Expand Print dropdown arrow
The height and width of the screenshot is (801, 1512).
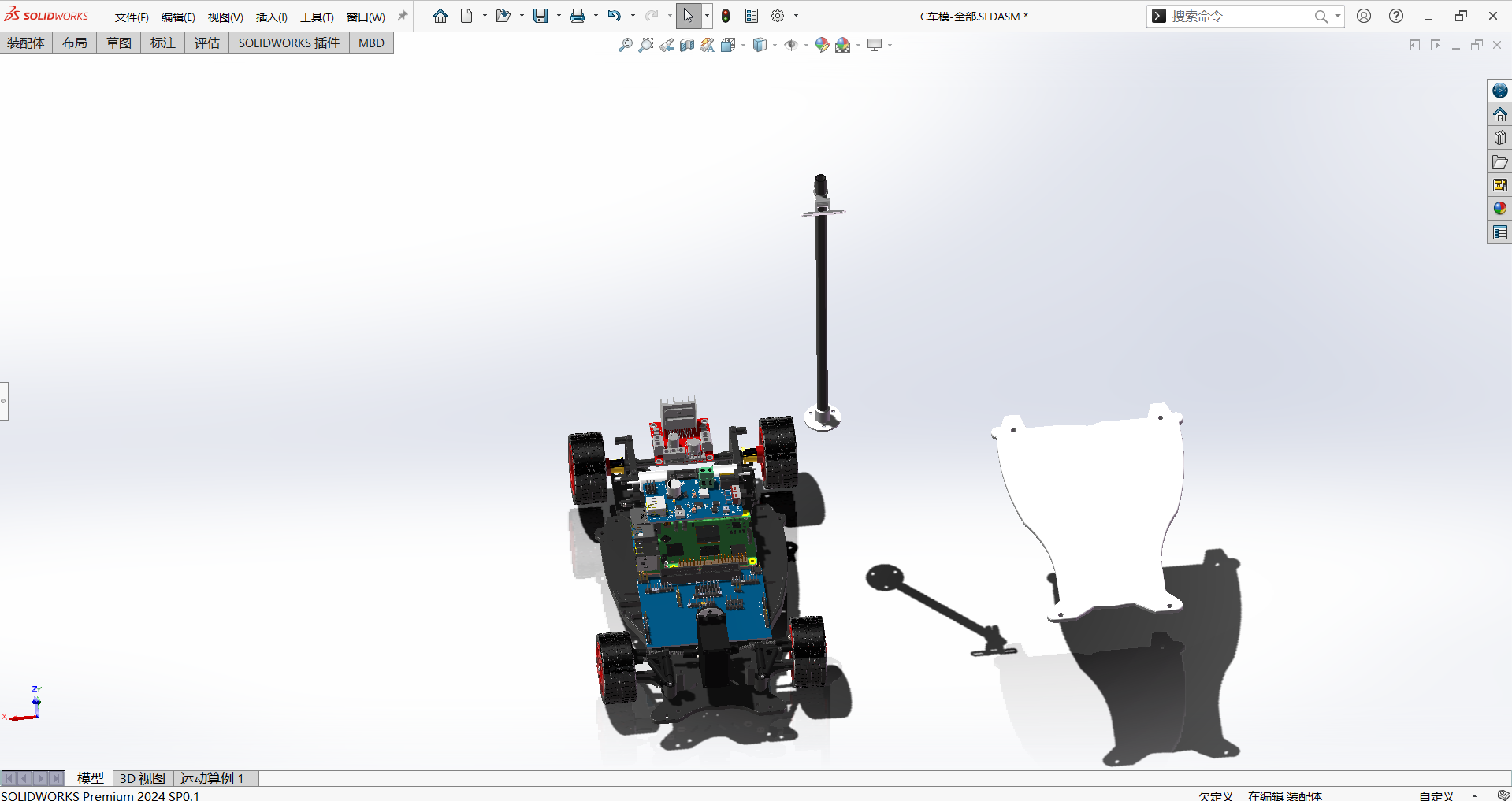point(596,16)
